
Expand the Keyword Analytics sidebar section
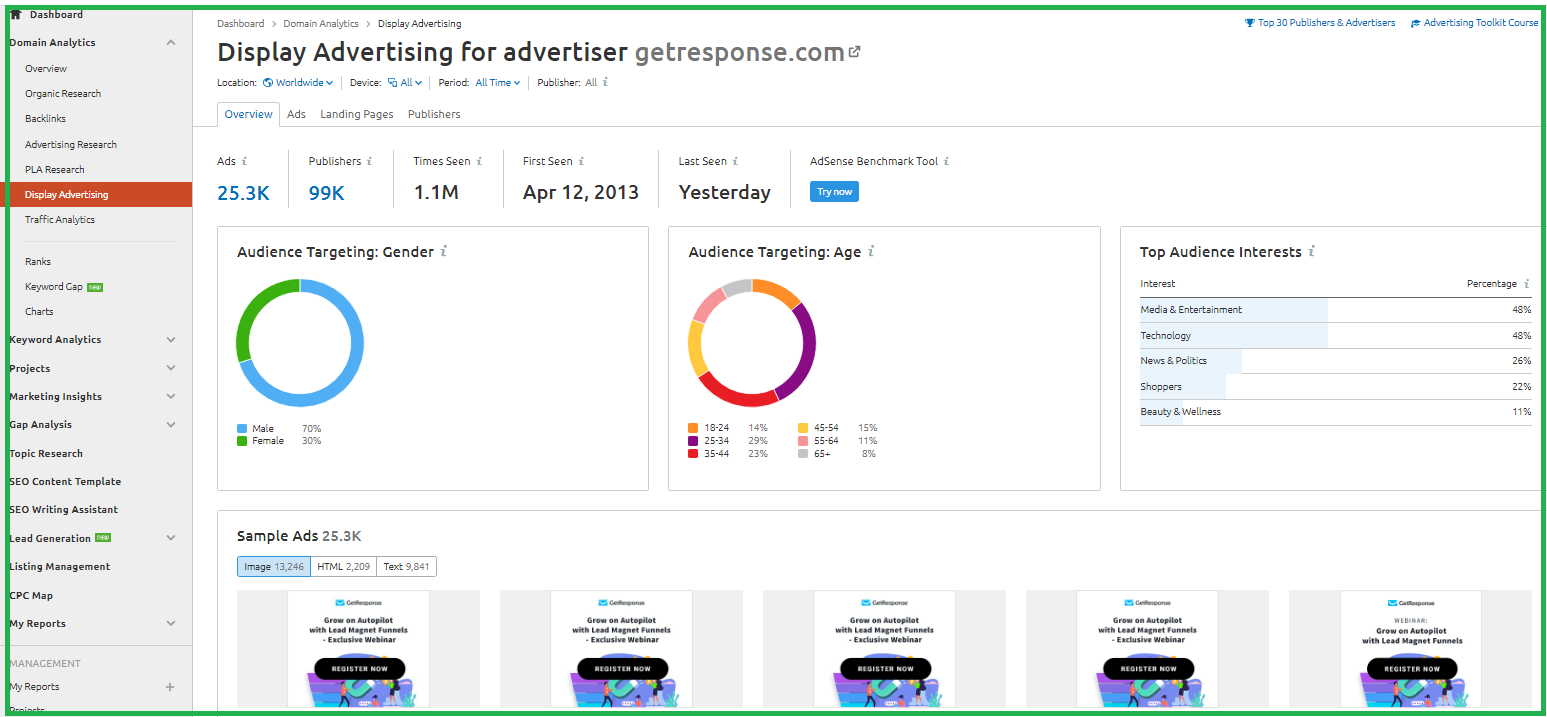point(171,340)
